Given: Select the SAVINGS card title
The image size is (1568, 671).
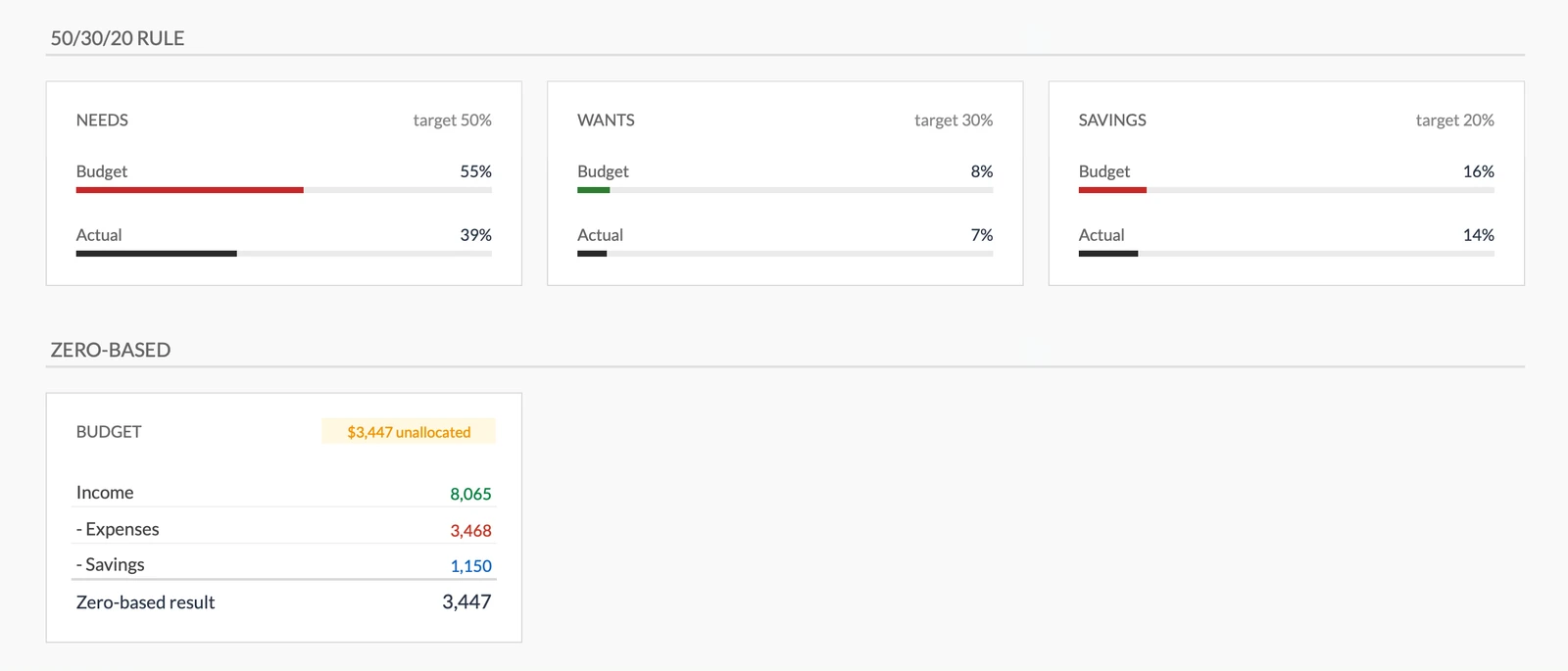Looking at the screenshot, I should point(1112,120).
